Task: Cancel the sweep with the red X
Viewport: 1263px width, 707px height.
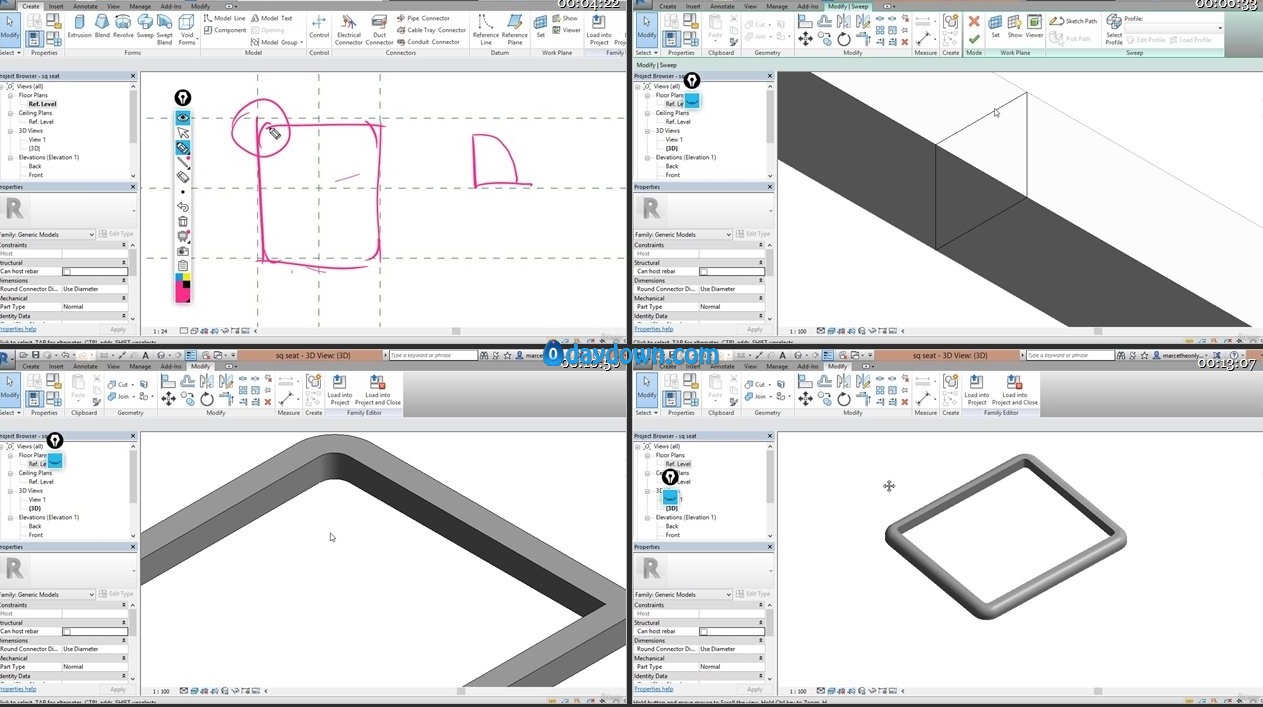Action: [974, 21]
